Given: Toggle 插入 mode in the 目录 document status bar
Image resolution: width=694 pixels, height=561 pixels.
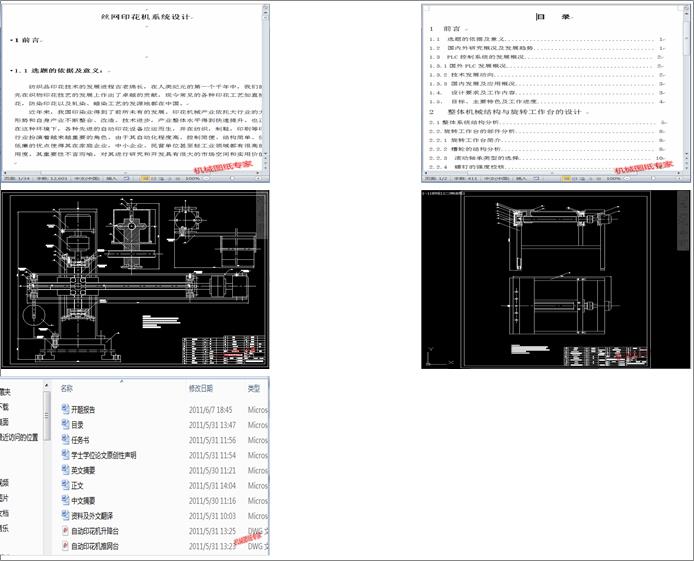Looking at the screenshot, I should click(x=521, y=178).
